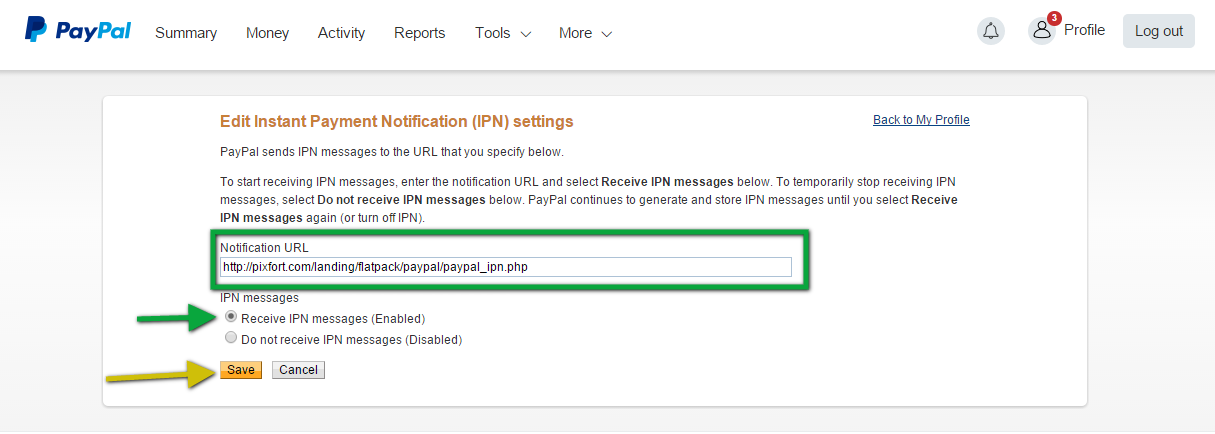
Task: Follow the Back to My Profile link
Action: click(x=921, y=120)
